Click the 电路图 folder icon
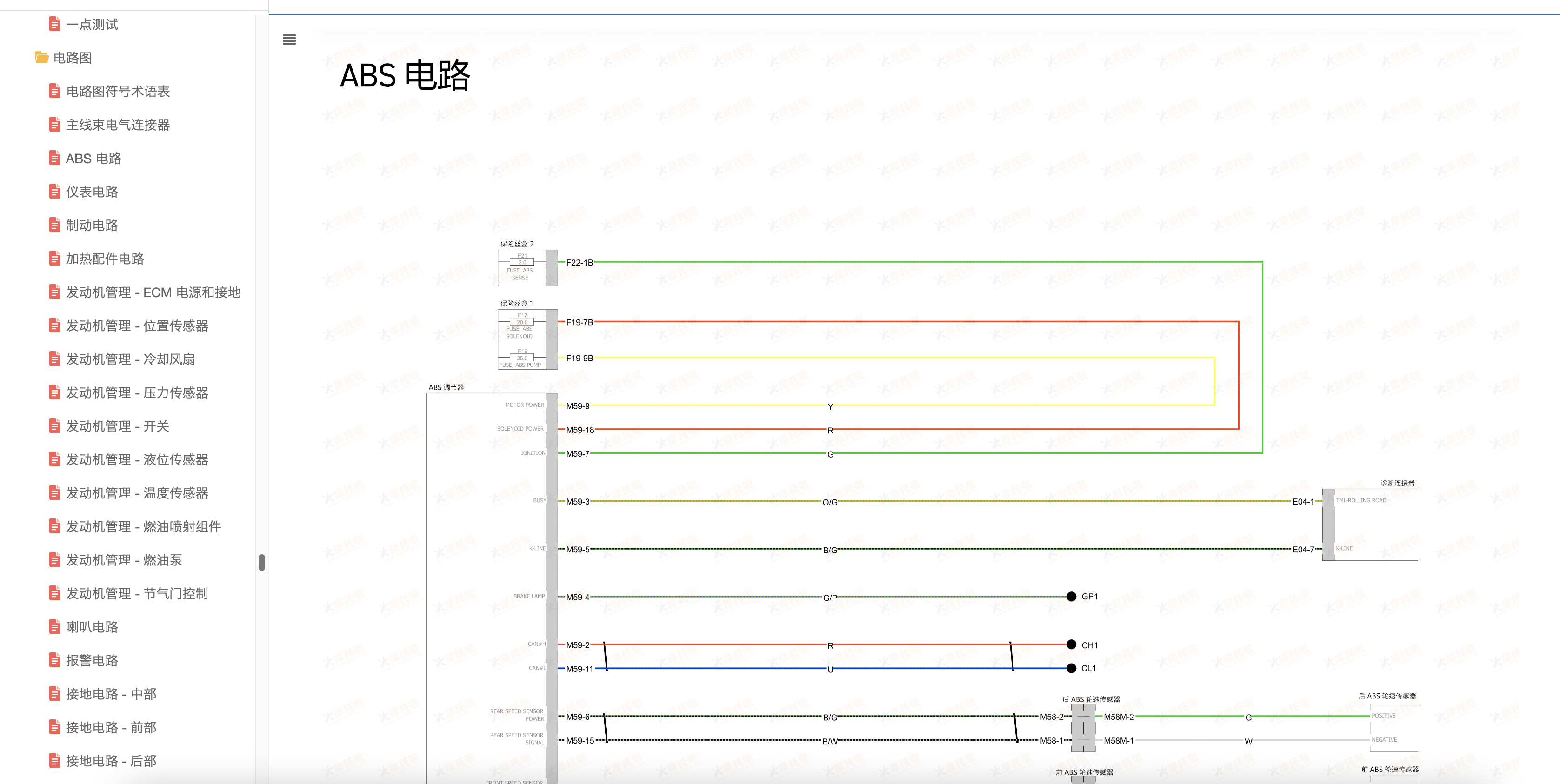1560x784 pixels. click(x=42, y=58)
